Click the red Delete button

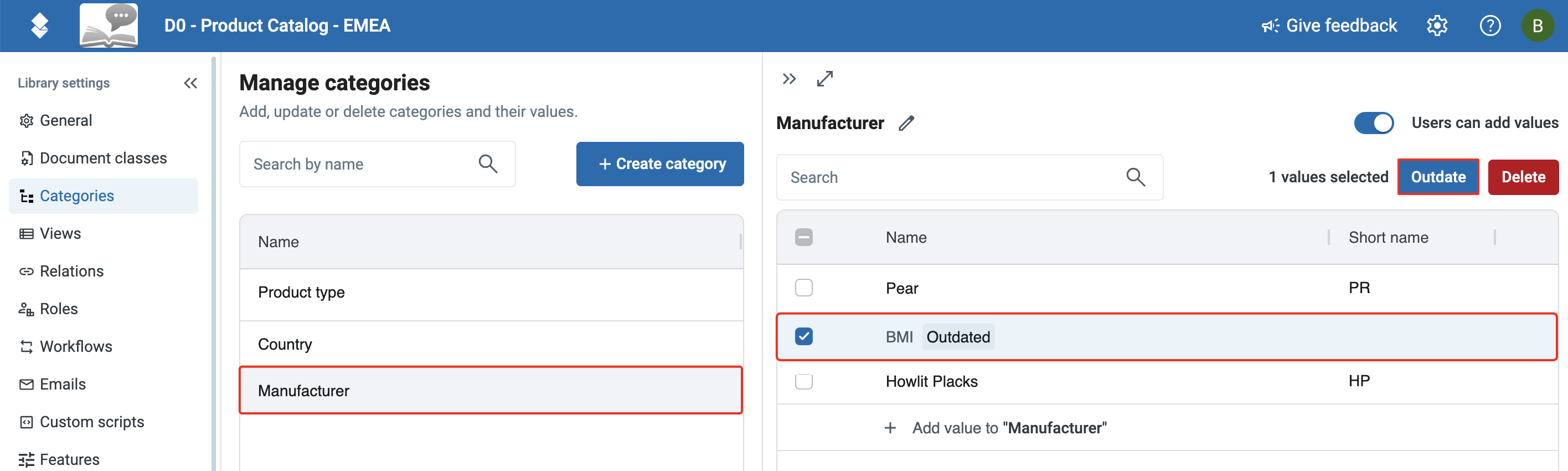[x=1523, y=177]
